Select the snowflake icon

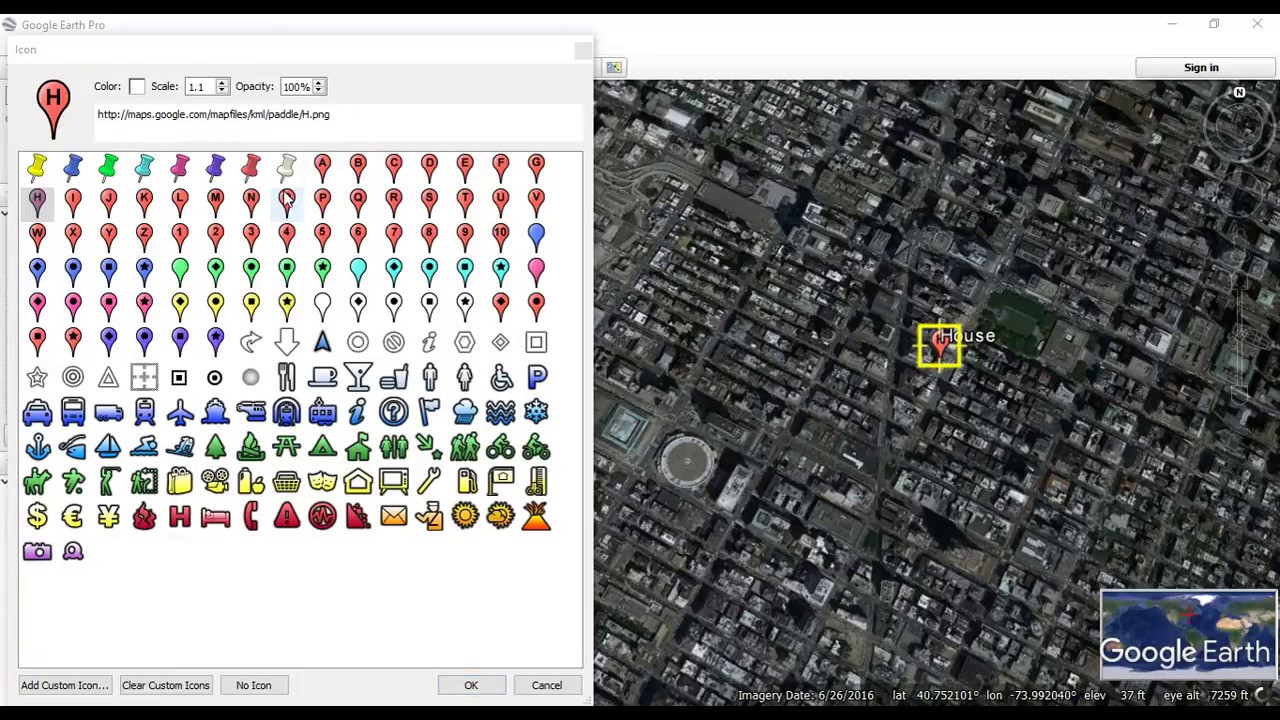click(536, 412)
